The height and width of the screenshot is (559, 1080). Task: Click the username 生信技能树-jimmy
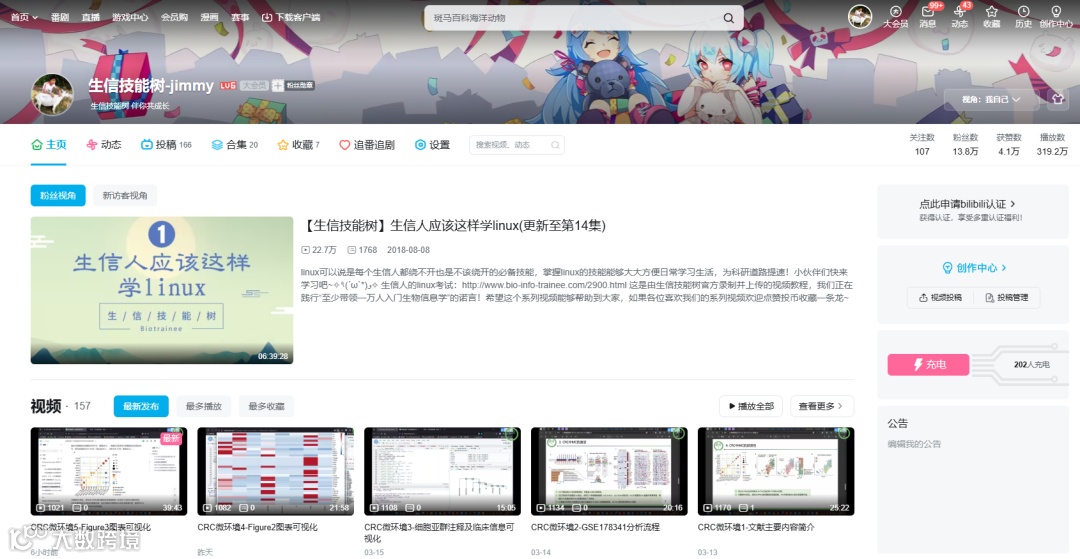[151, 85]
